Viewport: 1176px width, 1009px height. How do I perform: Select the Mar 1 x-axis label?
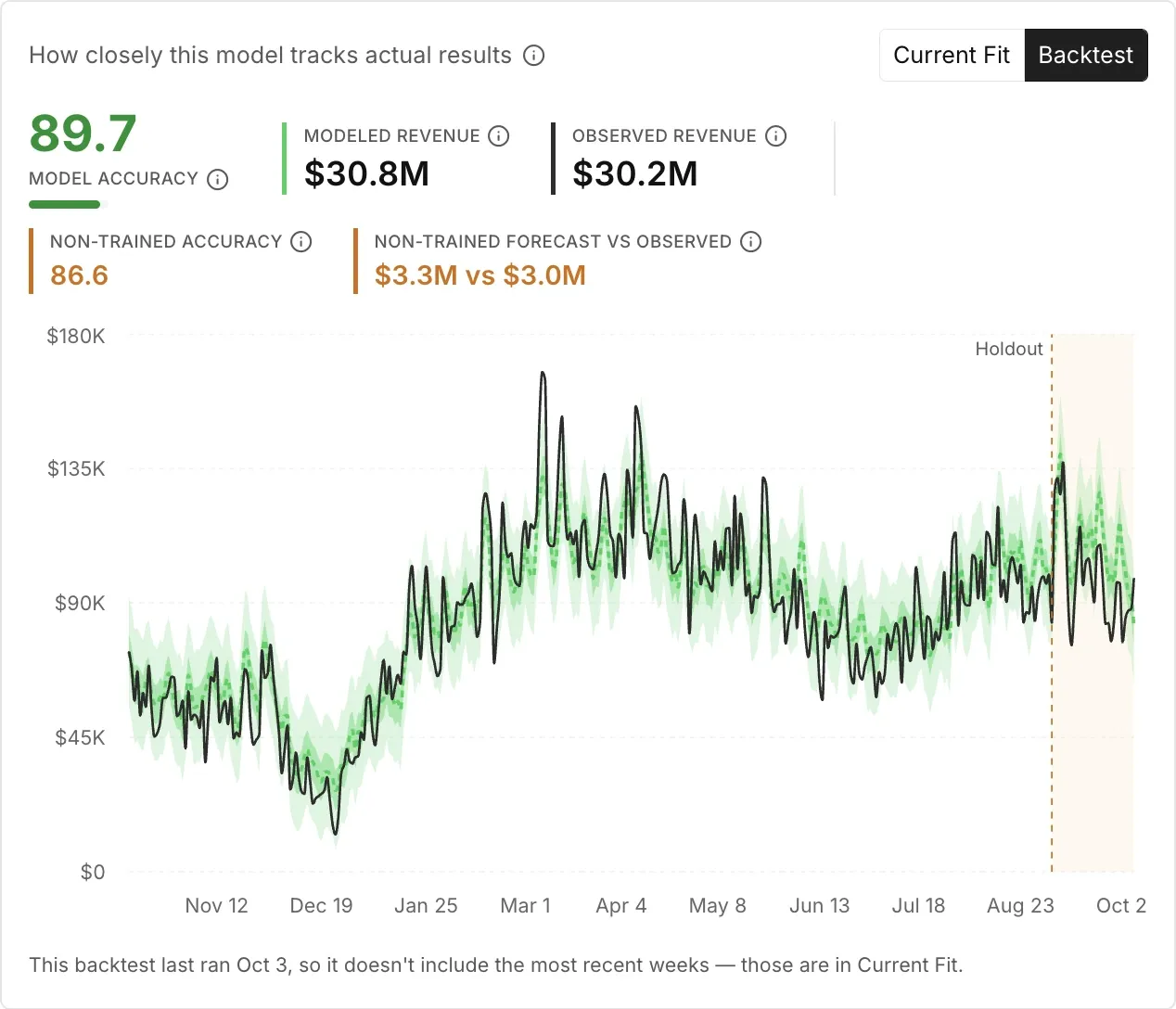(525, 905)
